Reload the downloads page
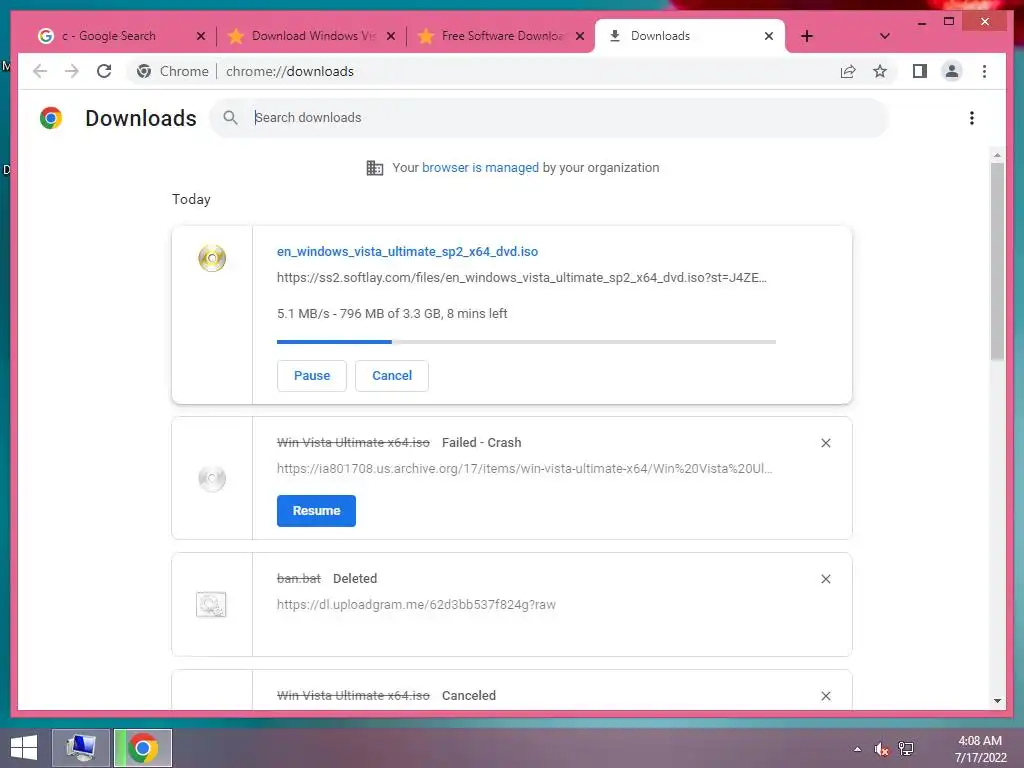 click(x=104, y=71)
